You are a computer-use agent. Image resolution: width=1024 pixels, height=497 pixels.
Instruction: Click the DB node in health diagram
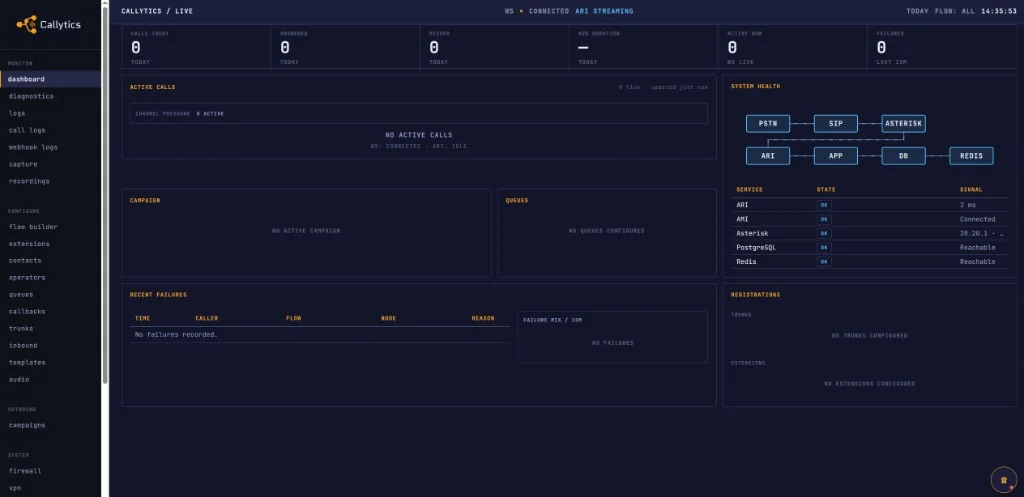[904, 155]
